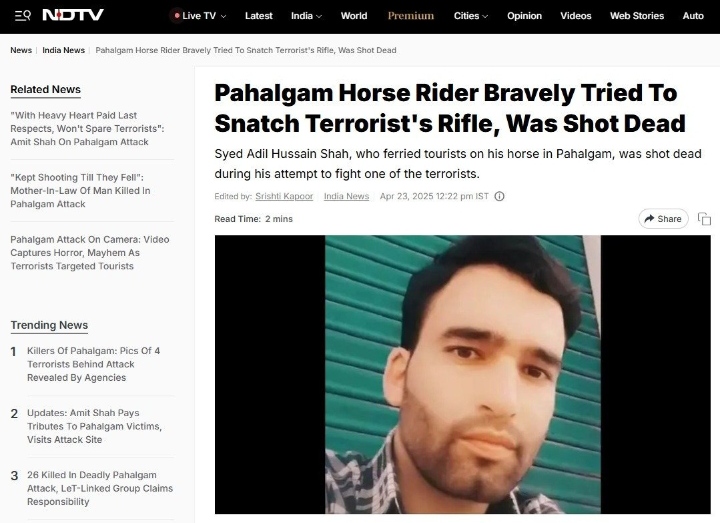The width and height of the screenshot is (720, 523).
Task: Click the Srishti Kapoor author link
Action: pos(284,197)
